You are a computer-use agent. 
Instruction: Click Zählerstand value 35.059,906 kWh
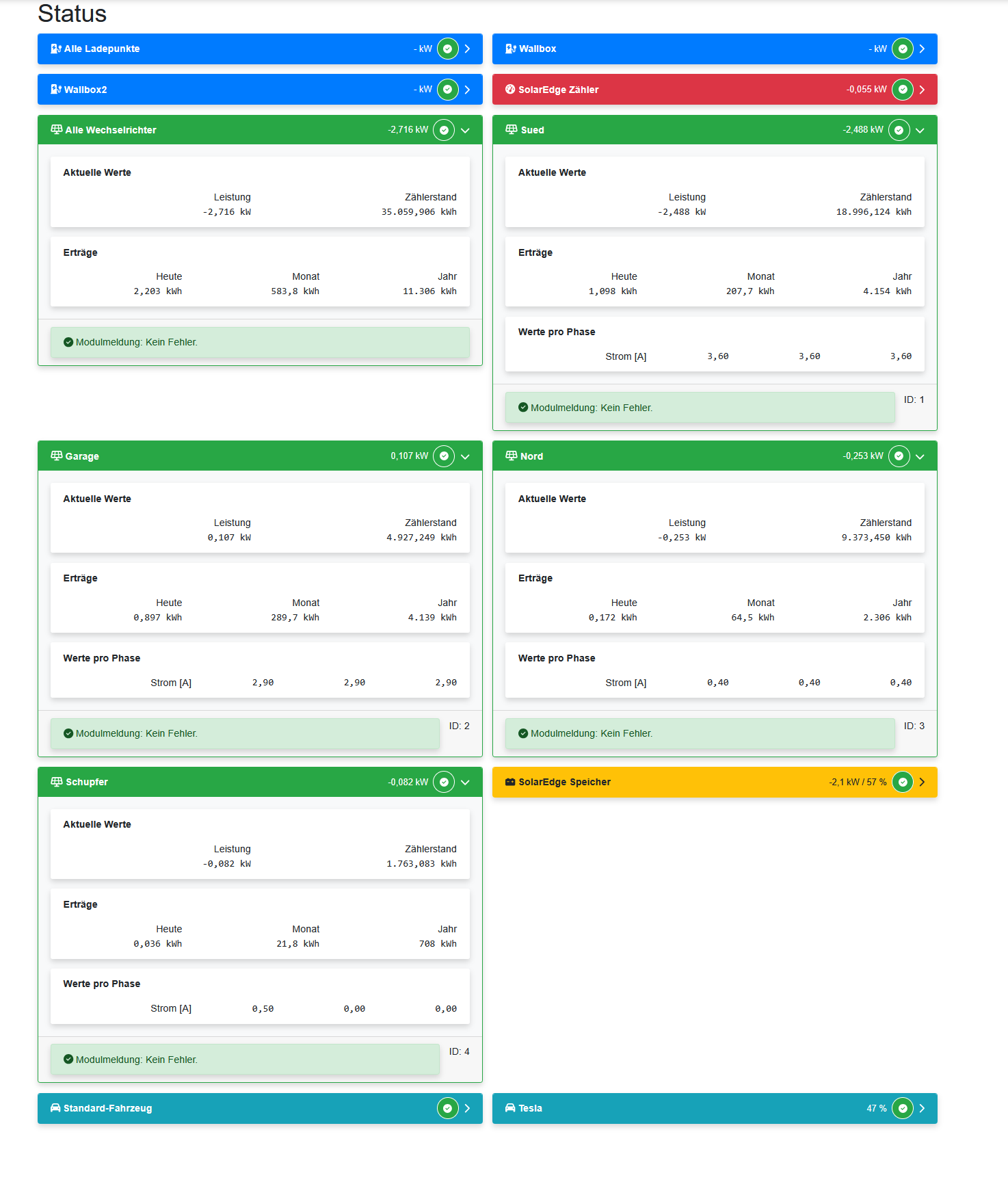point(419,212)
